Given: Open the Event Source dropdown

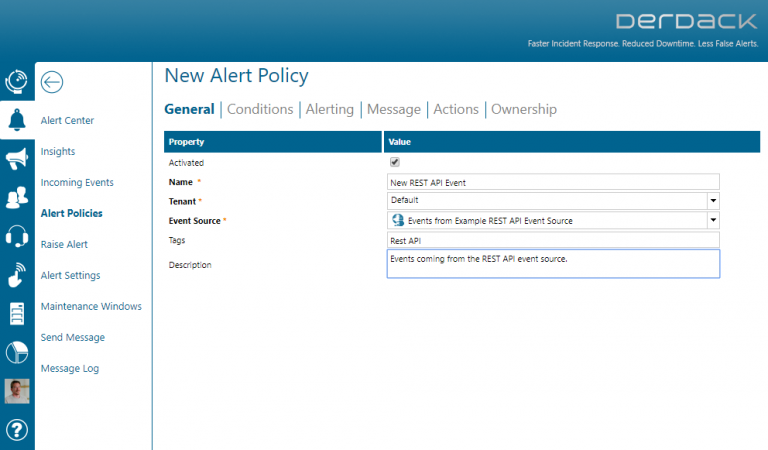Looking at the screenshot, I should pyautogui.click(x=713, y=221).
